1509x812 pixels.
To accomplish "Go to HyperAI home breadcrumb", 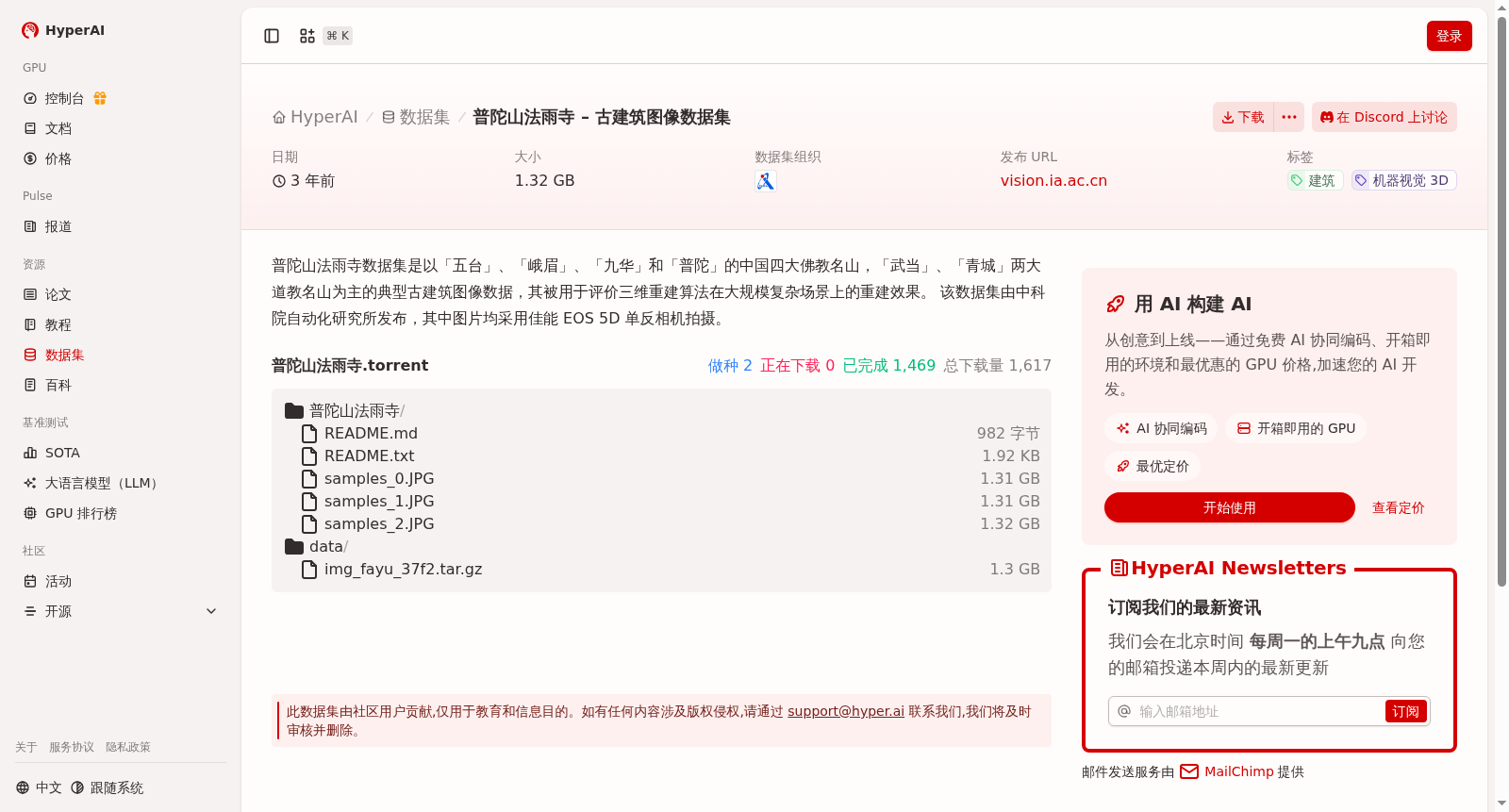I will click(315, 117).
